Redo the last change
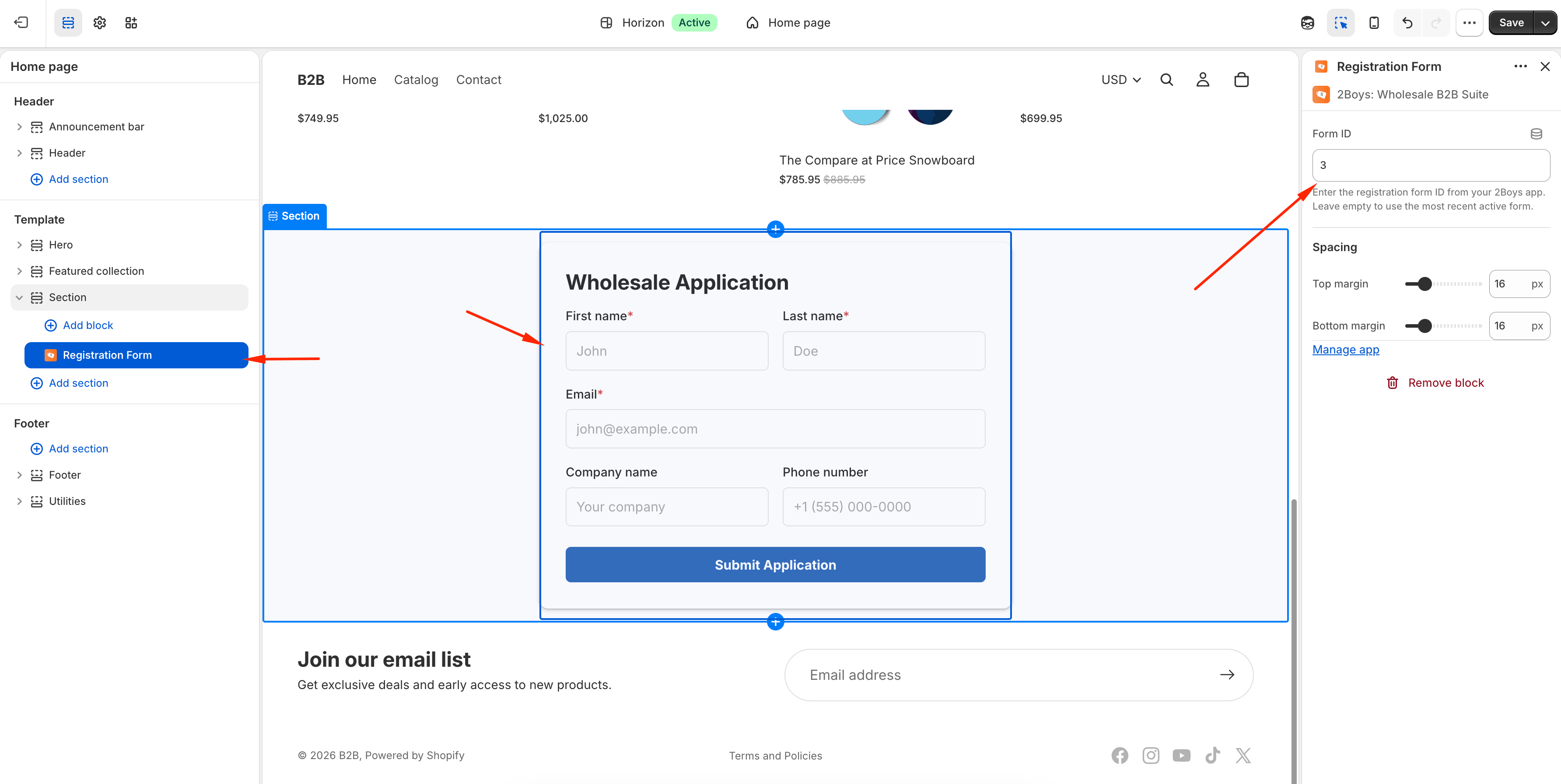 tap(1435, 22)
